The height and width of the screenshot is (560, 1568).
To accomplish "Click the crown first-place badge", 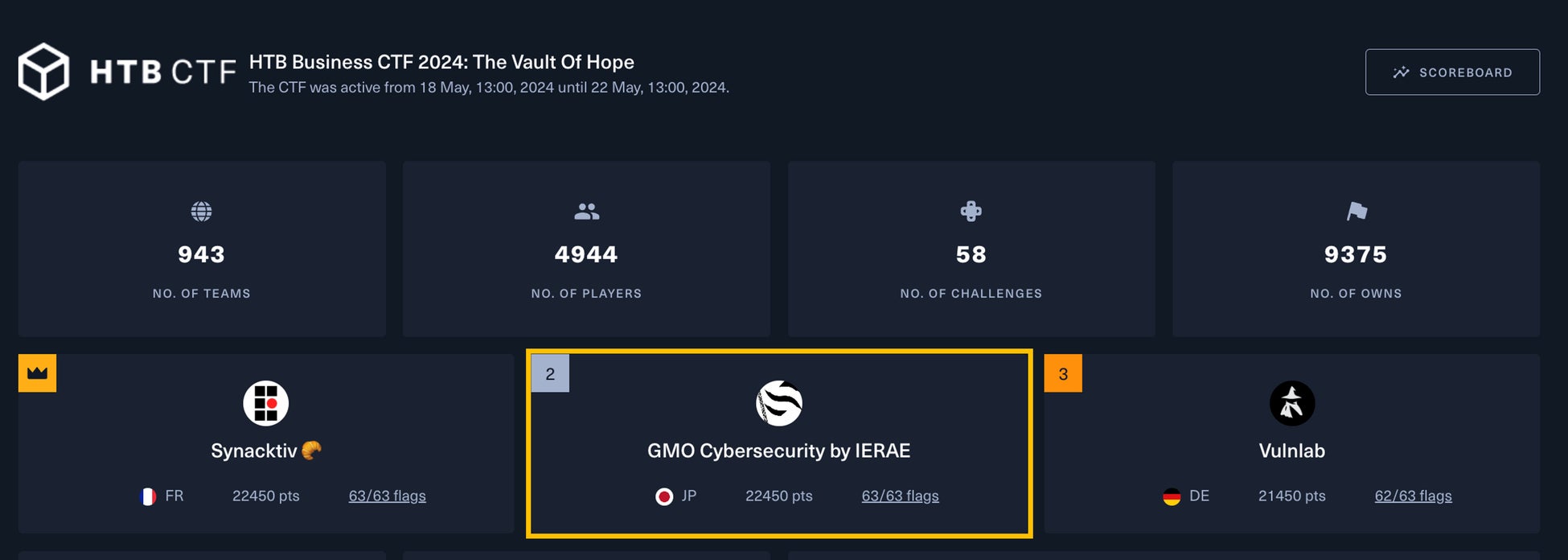I will pos(37,373).
